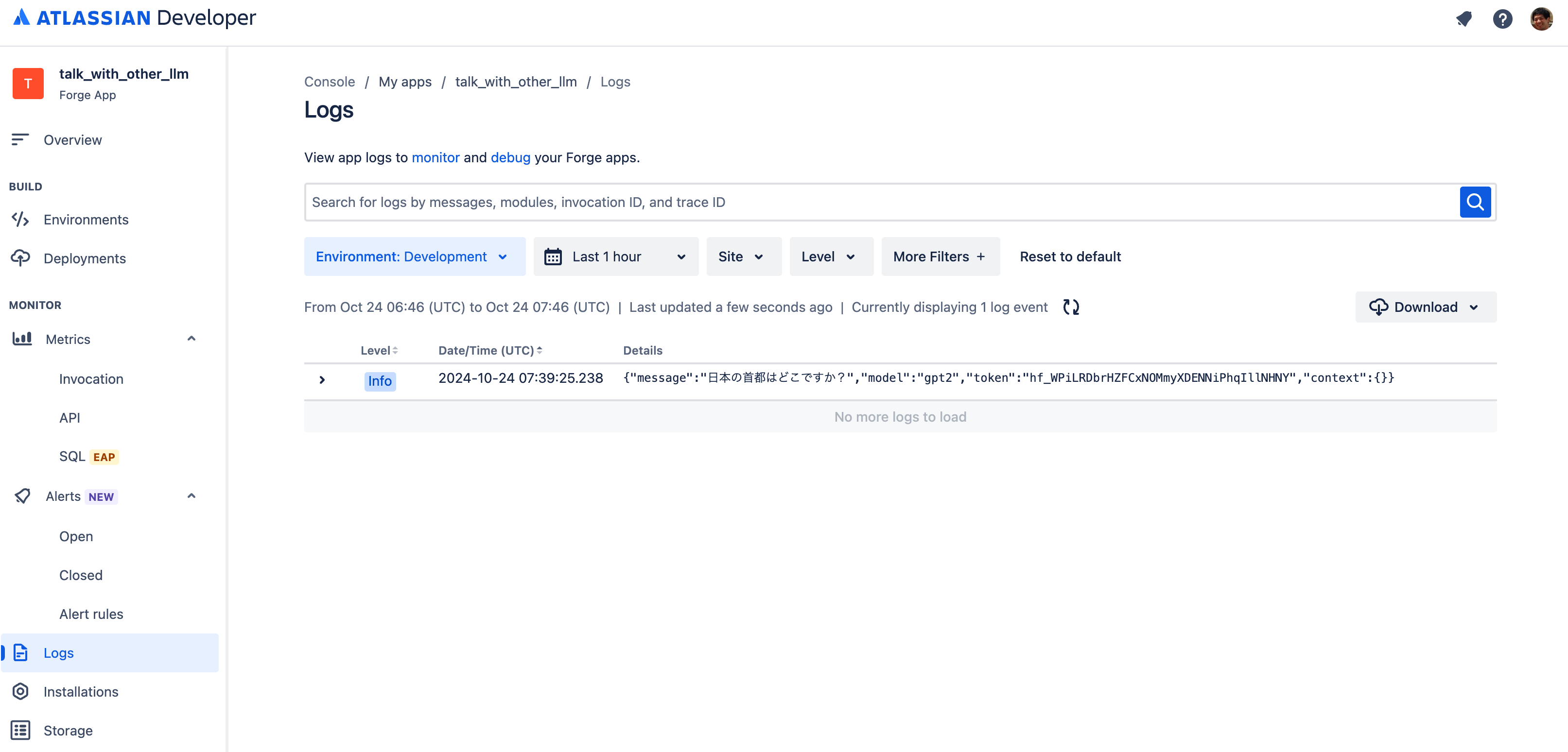Open the Last 1 hour time dropdown
Image resolution: width=1568 pixels, height=752 pixels.
pyautogui.click(x=616, y=257)
